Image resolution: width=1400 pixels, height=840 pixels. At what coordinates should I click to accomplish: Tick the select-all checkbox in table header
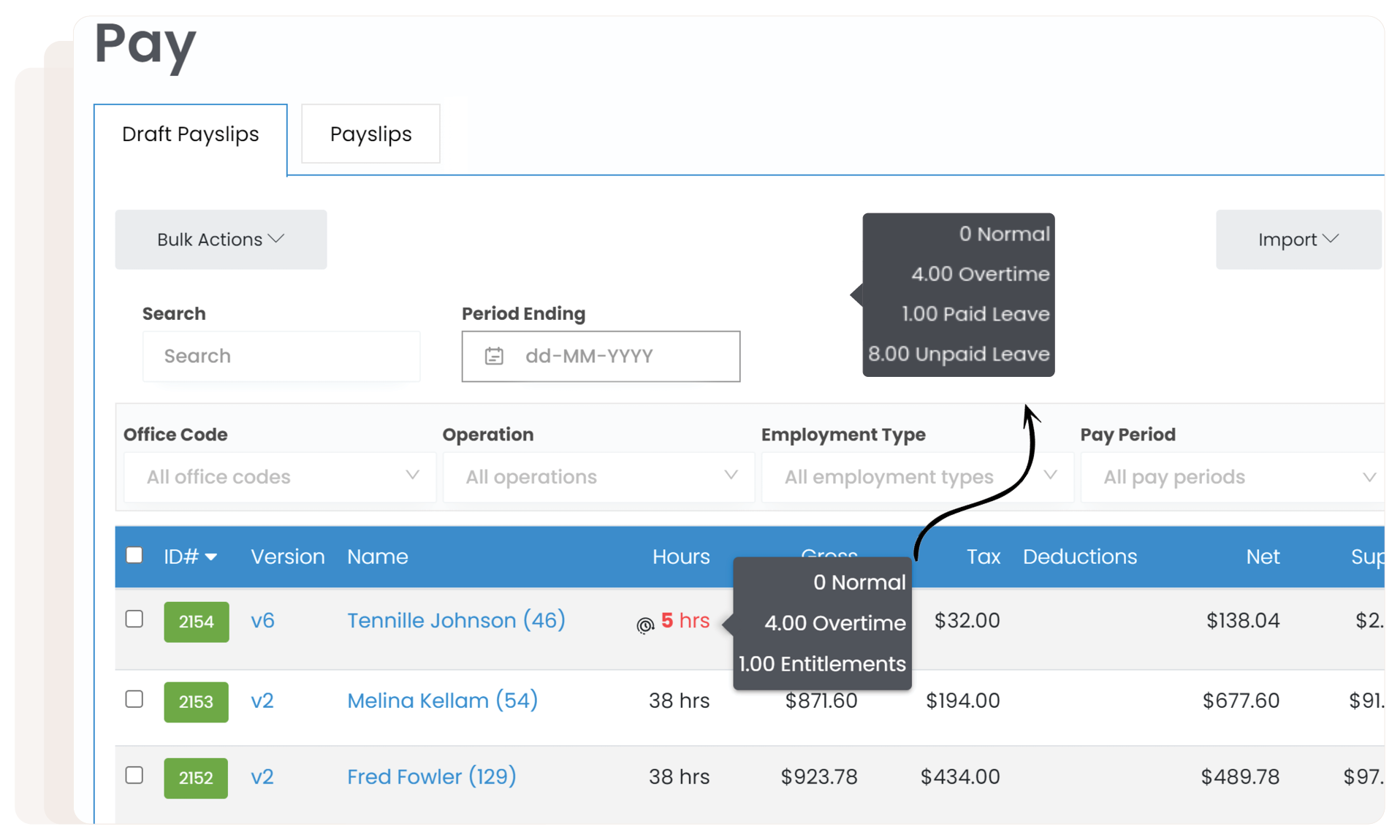point(134,555)
